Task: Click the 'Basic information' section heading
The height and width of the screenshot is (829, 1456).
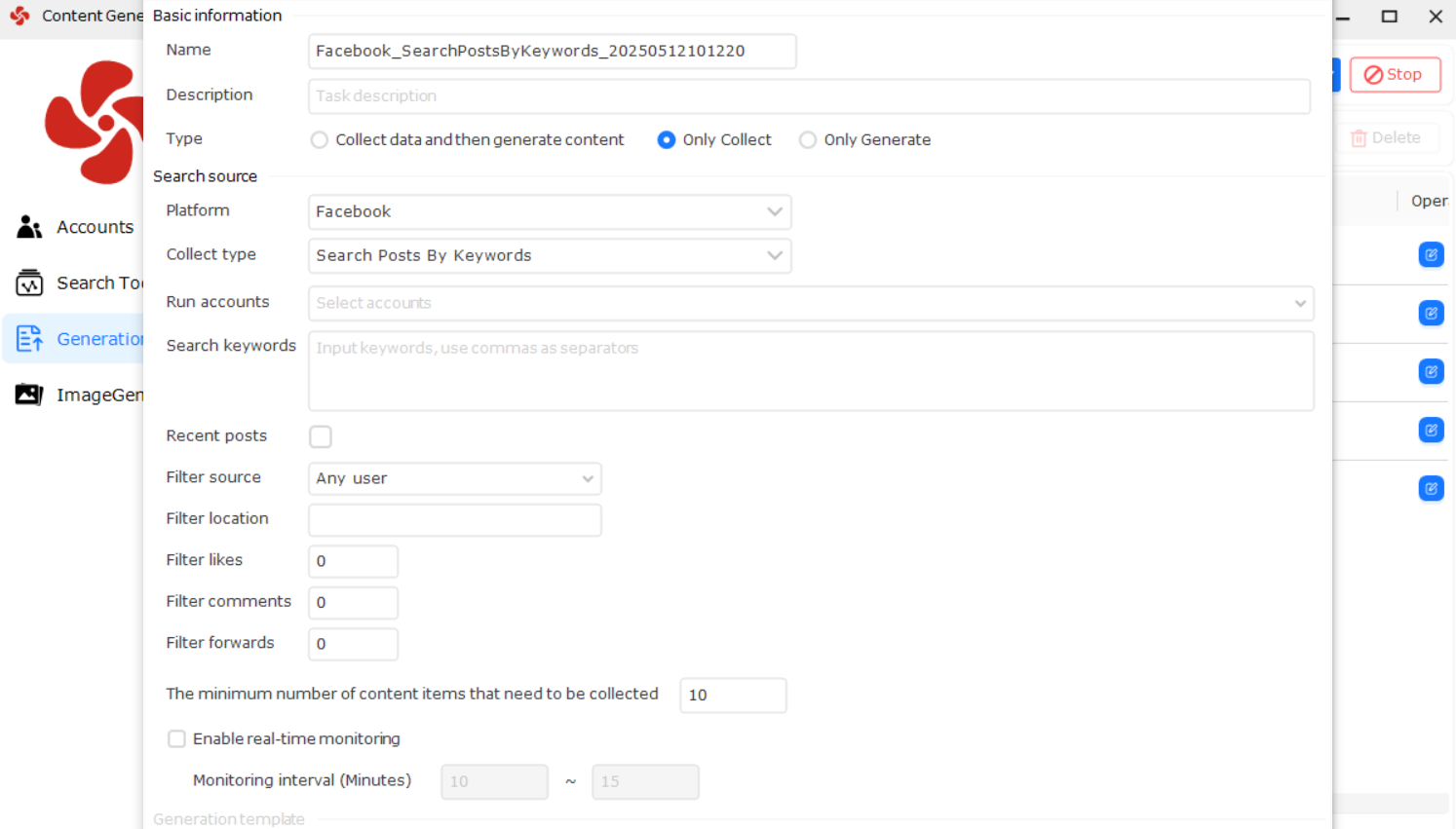Action: point(217,16)
